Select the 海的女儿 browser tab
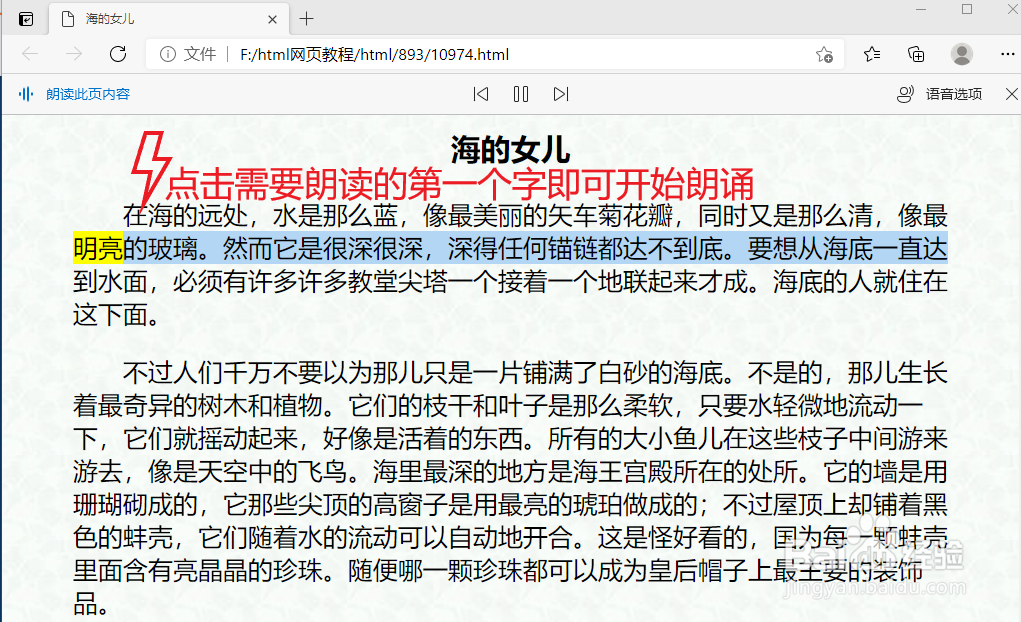Viewport: 1021px width, 622px height. click(x=167, y=19)
